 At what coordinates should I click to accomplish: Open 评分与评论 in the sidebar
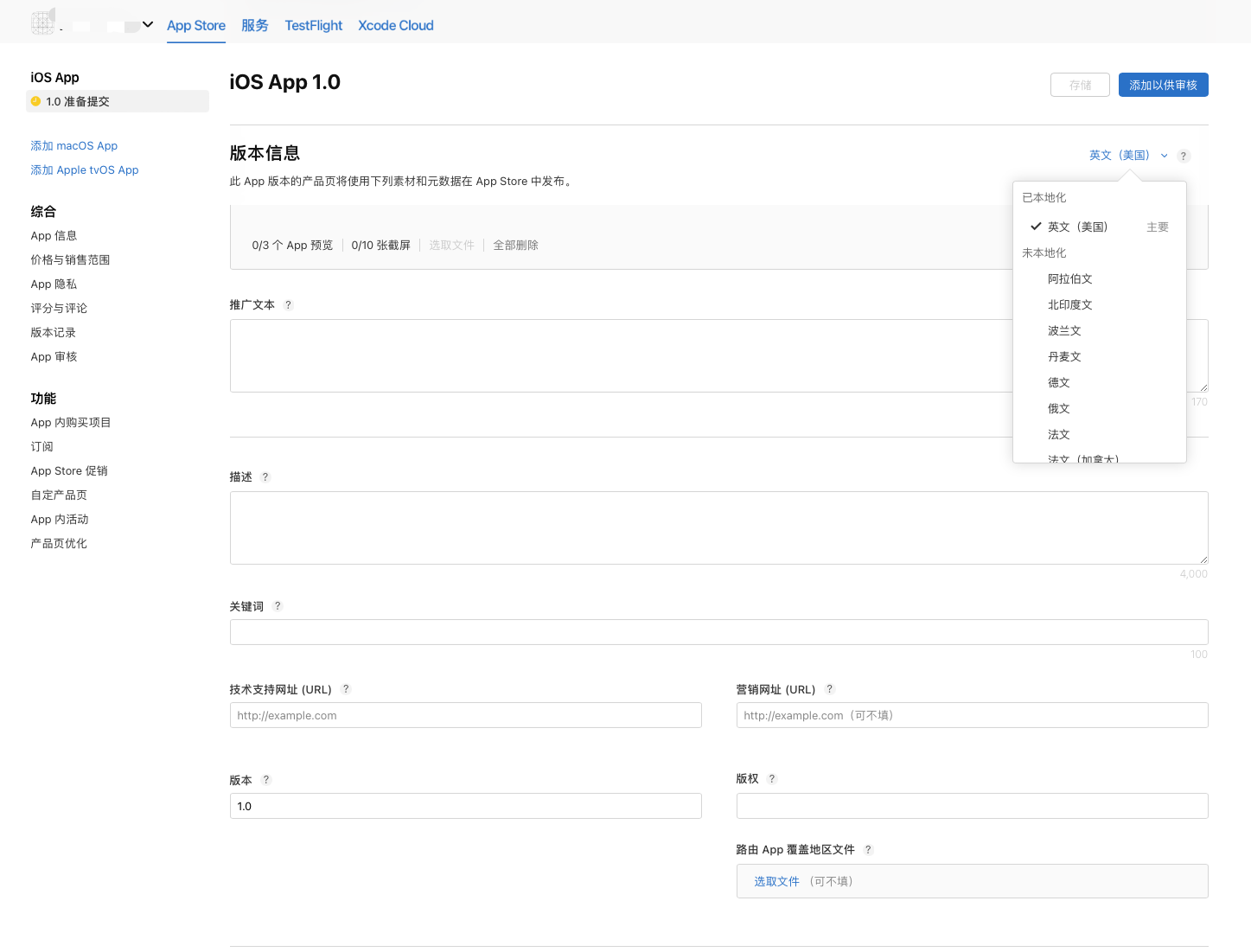[59, 309]
